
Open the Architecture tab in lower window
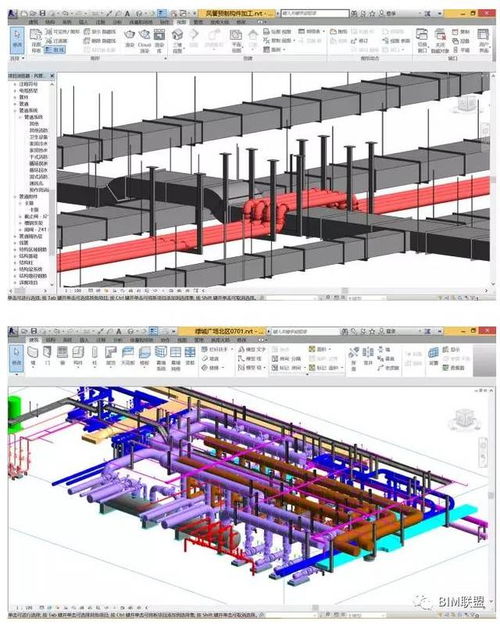[x=34, y=340]
